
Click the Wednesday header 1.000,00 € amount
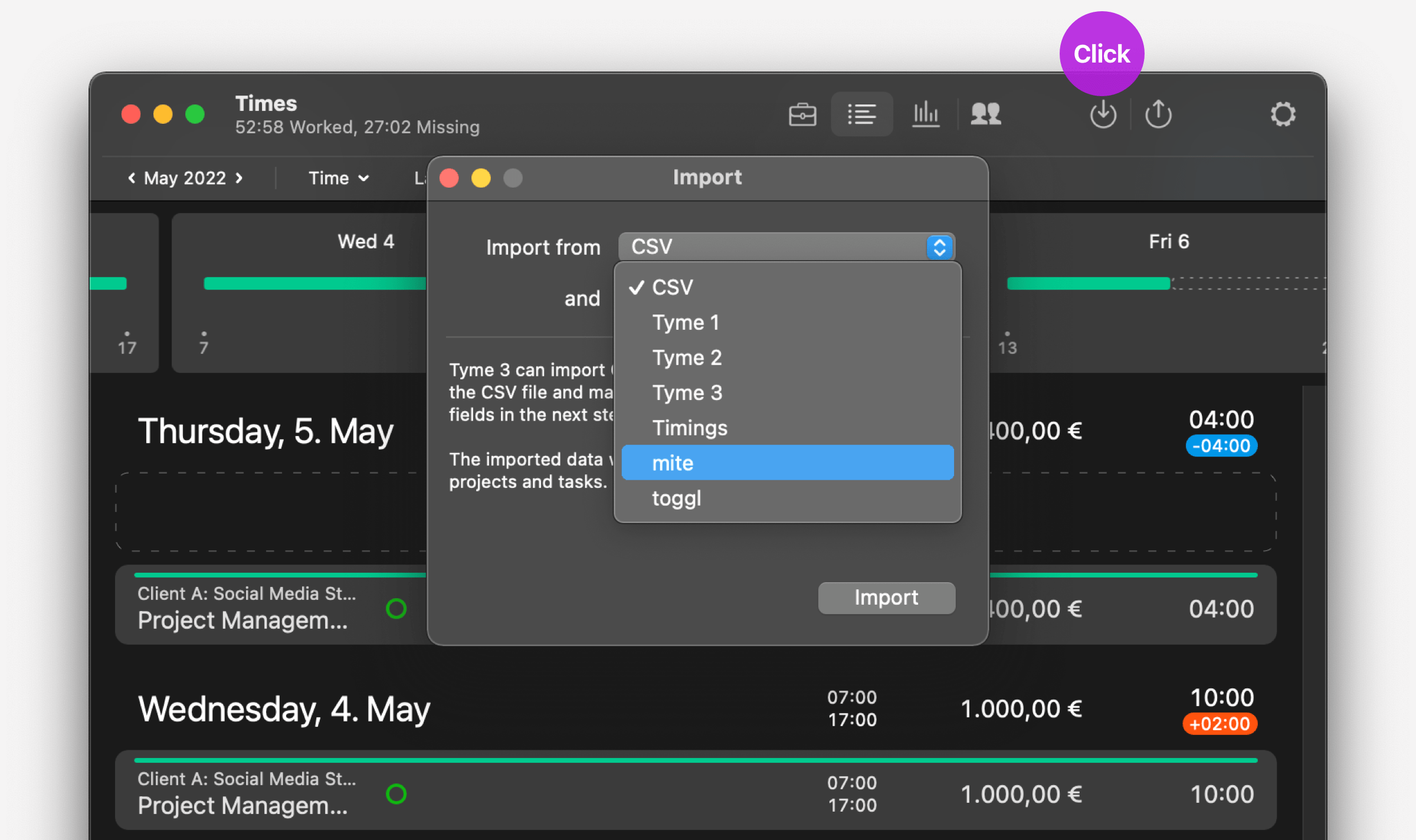coord(1021,708)
